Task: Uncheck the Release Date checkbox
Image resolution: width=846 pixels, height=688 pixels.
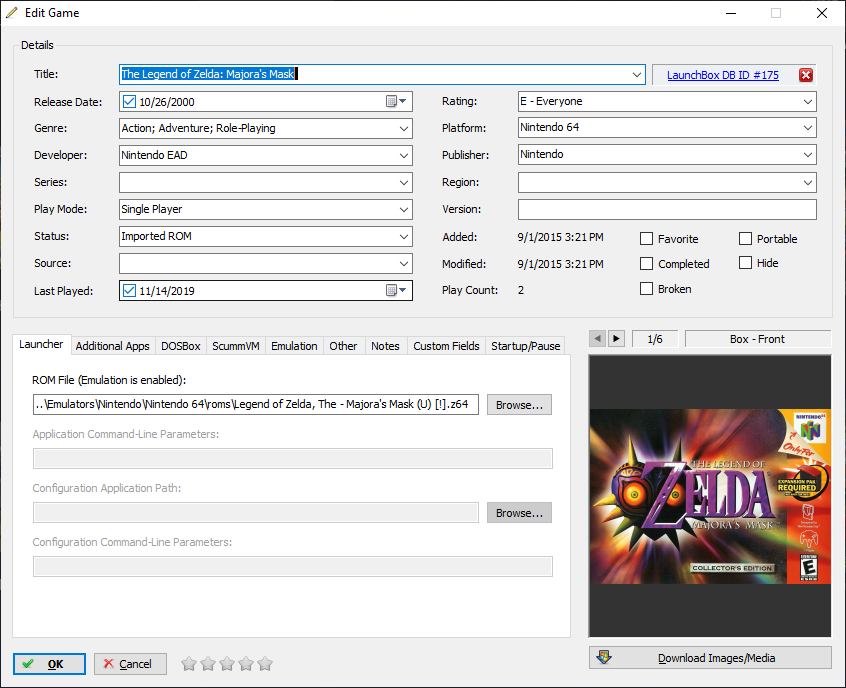Action: pos(129,101)
